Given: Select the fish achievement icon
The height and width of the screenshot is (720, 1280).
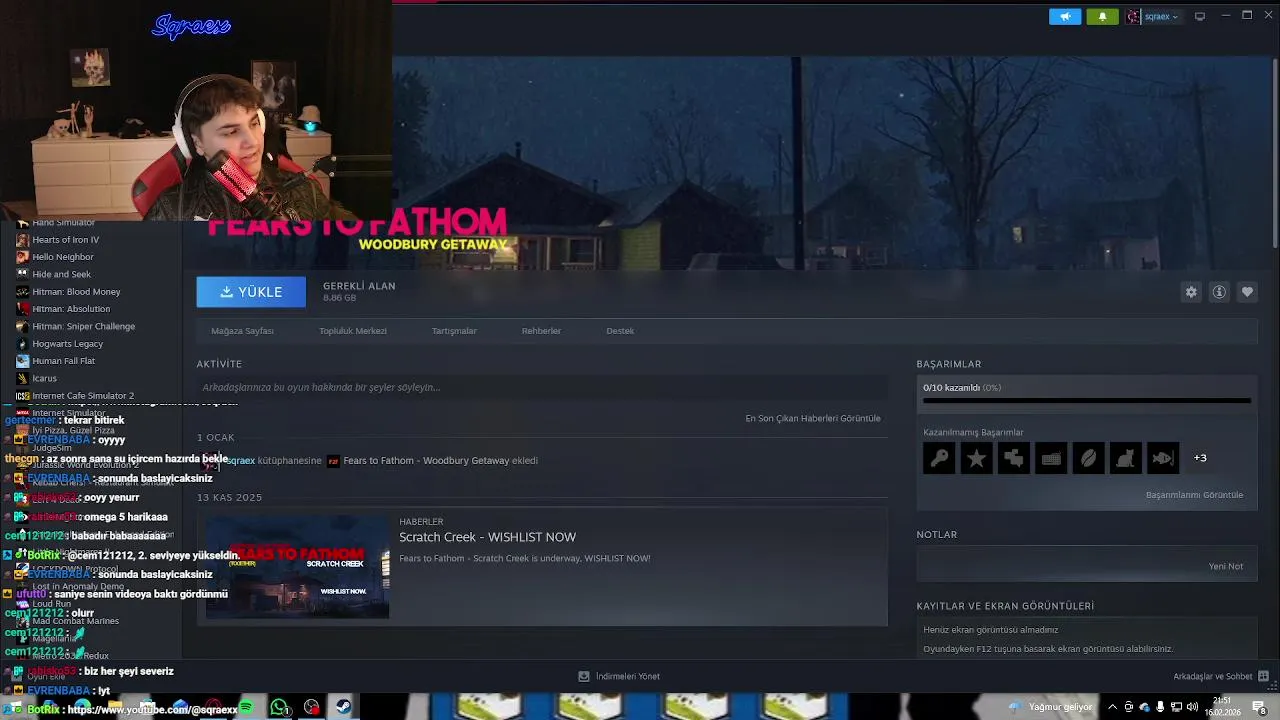Looking at the screenshot, I should click(1163, 458).
